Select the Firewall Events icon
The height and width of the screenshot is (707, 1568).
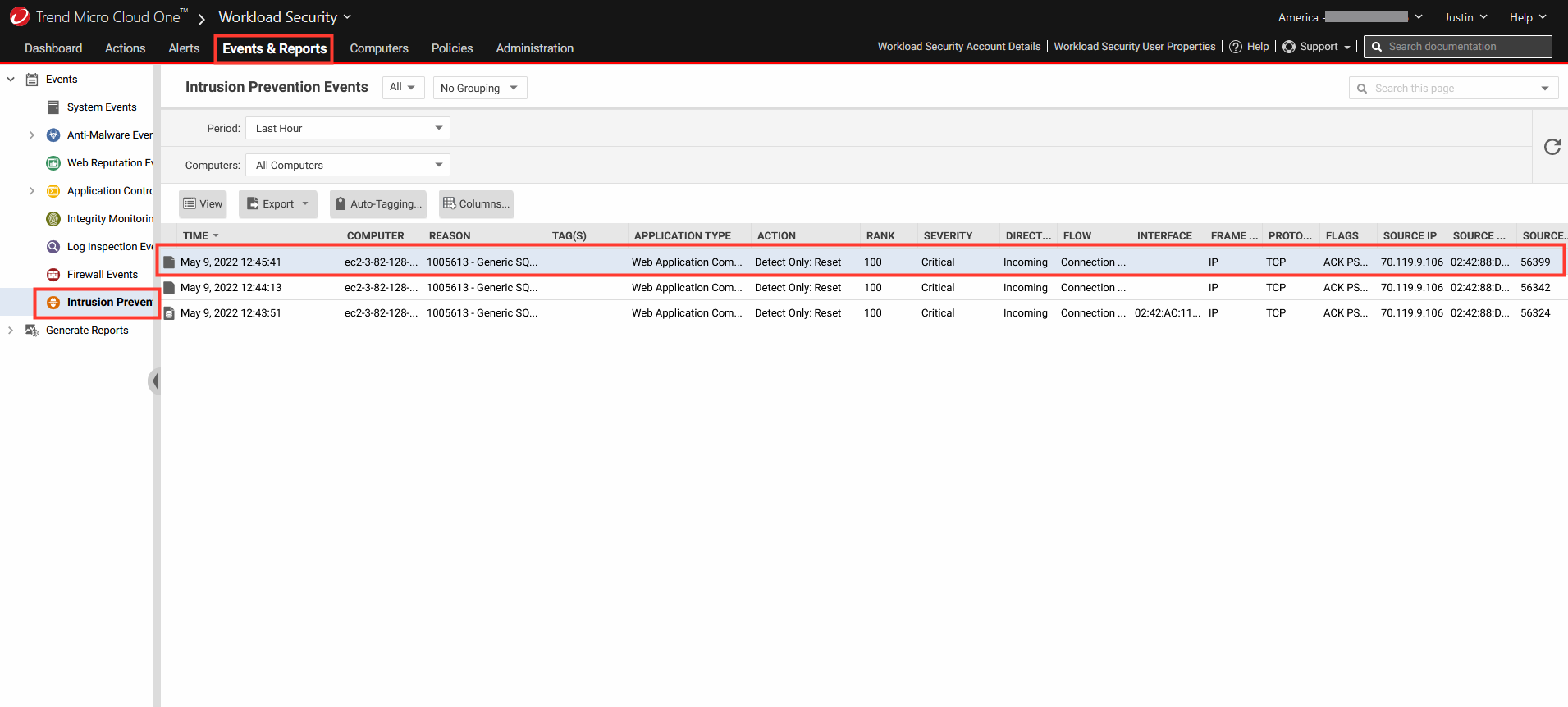53,275
